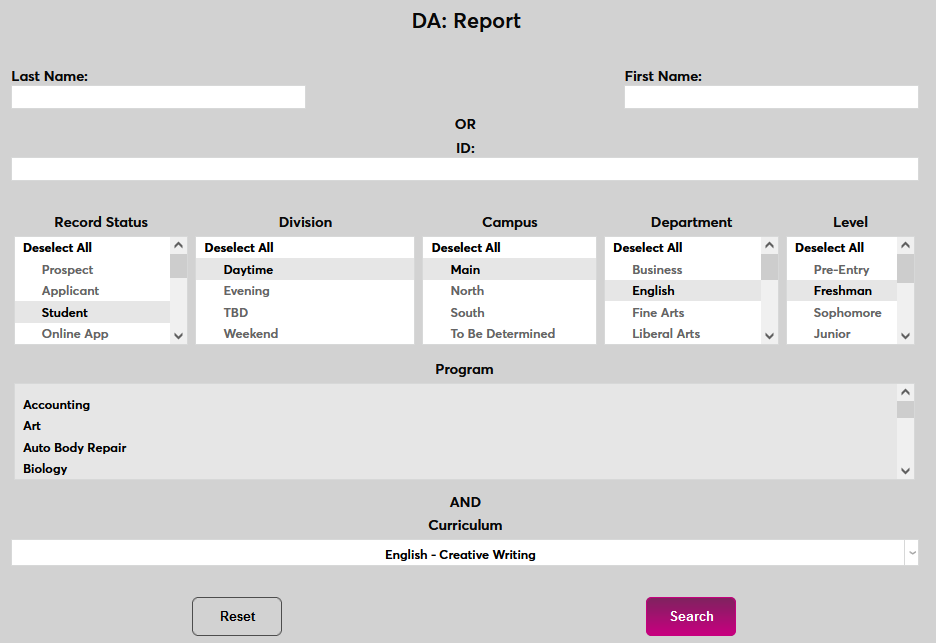Screen dimensions: 936x643
Task: Choose Fine Arts in Department list
Action: click(x=658, y=313)
